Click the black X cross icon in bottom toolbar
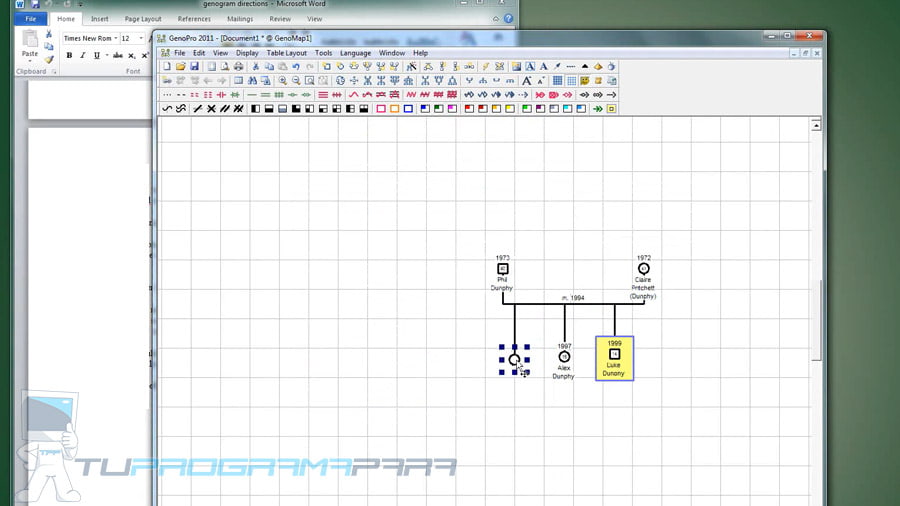The image size is (900, 506). coord(211,108)
